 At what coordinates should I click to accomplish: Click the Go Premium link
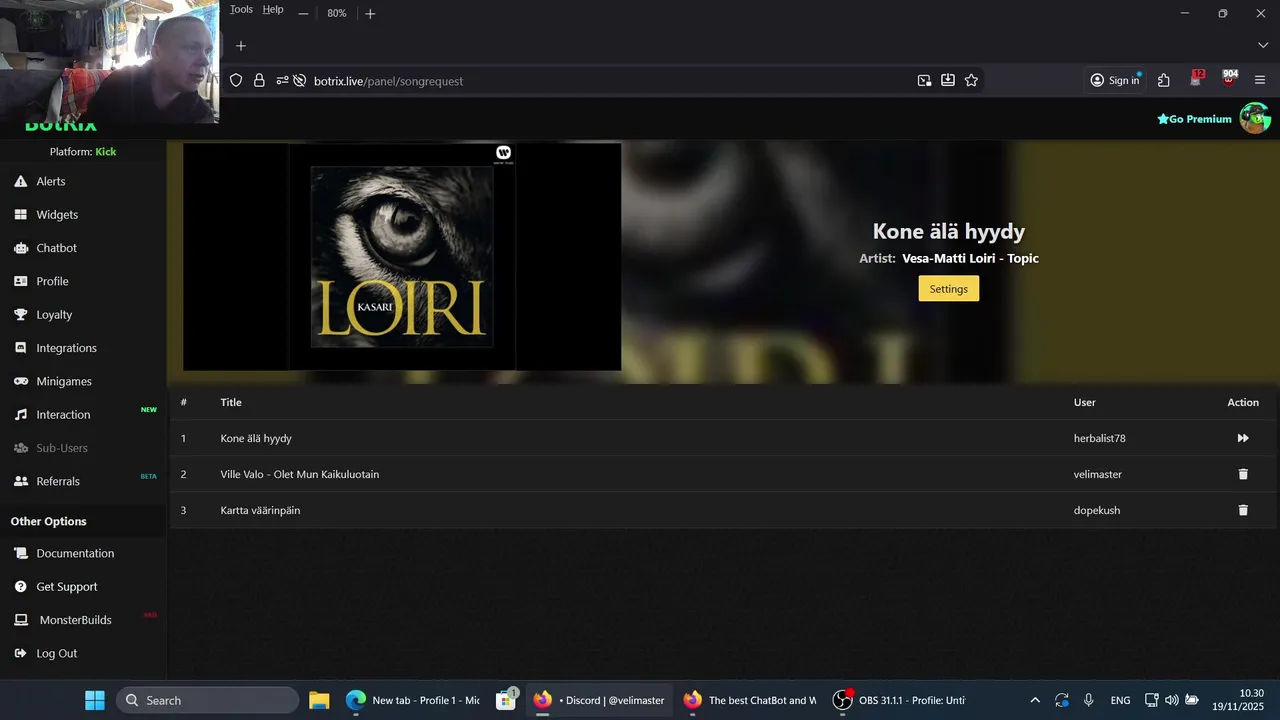tap(1194, 119)
